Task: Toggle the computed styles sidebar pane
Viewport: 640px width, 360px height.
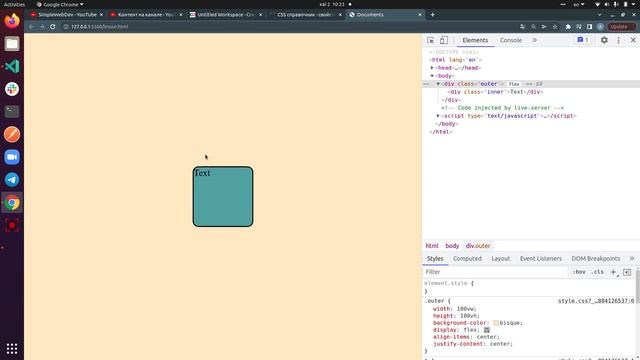Action: click(x=627, y=272)
